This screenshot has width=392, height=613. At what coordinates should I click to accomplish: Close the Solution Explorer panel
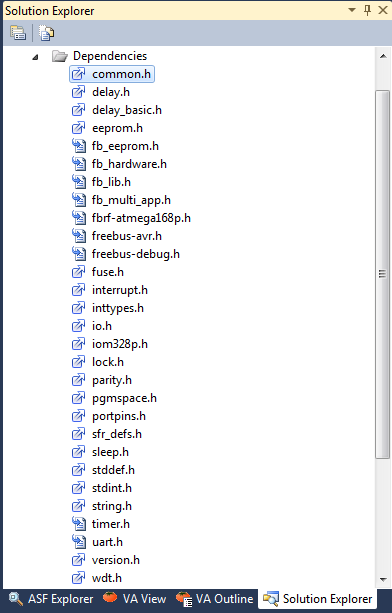(383, 10)
